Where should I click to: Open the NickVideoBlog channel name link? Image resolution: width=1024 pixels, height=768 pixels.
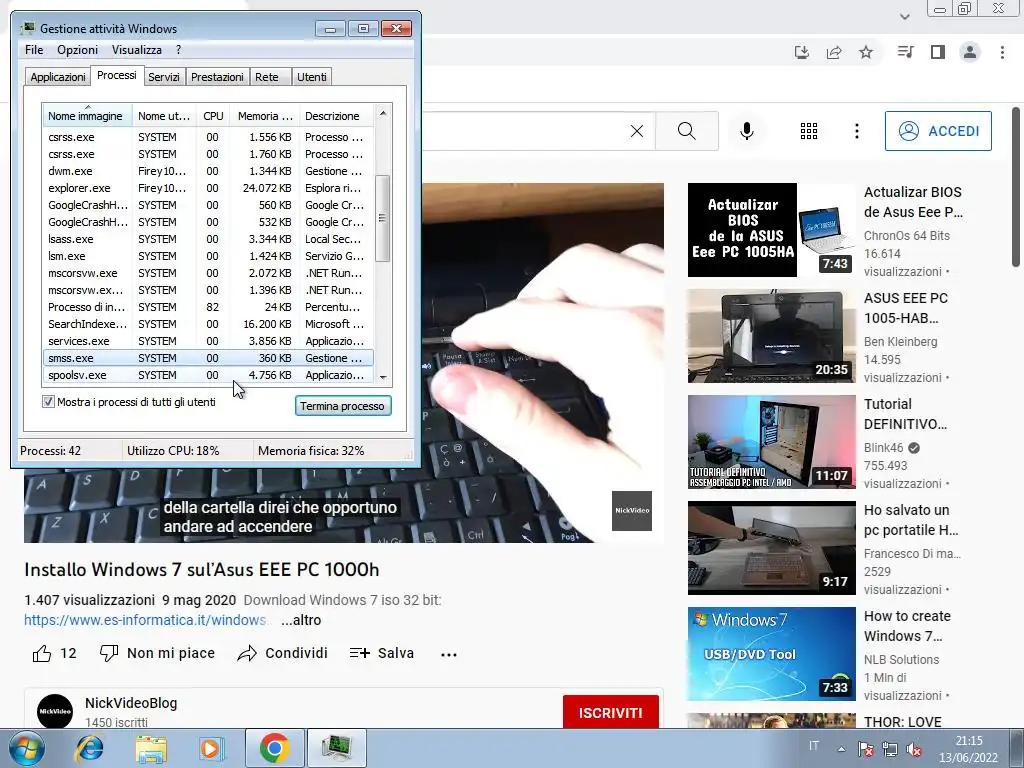(131, 703)
